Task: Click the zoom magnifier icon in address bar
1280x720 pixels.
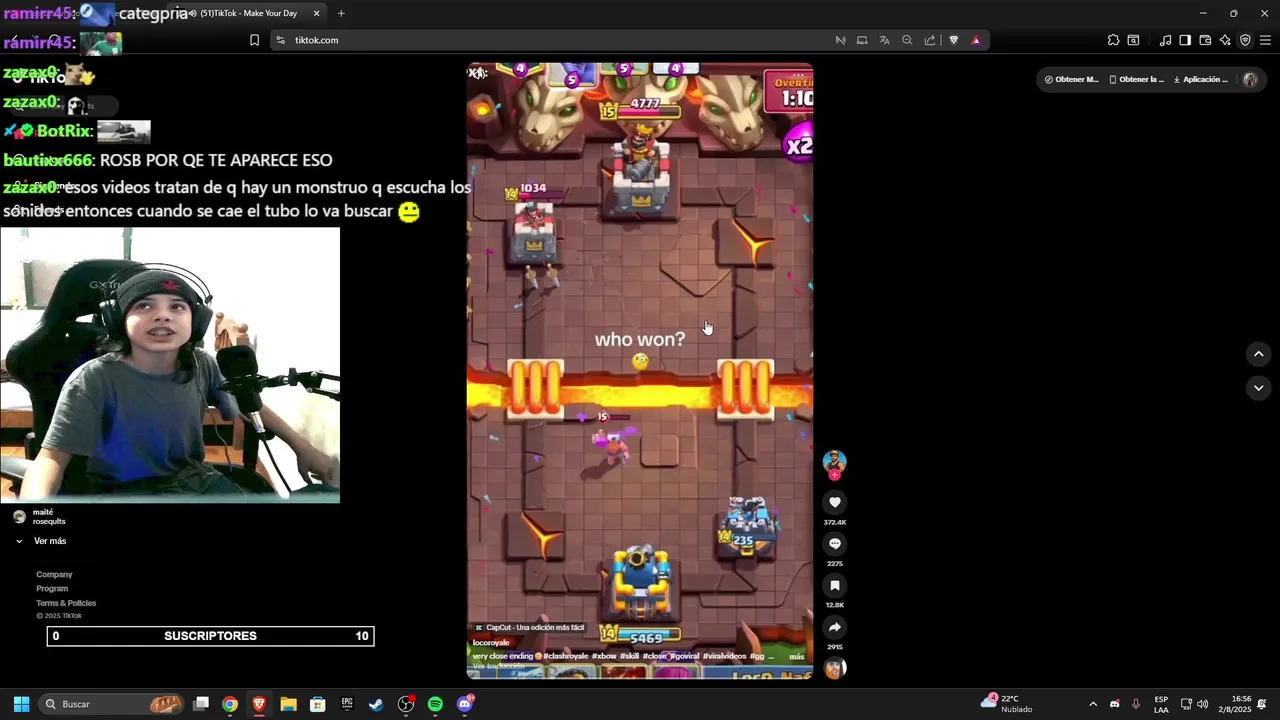Action: point(907,40)
